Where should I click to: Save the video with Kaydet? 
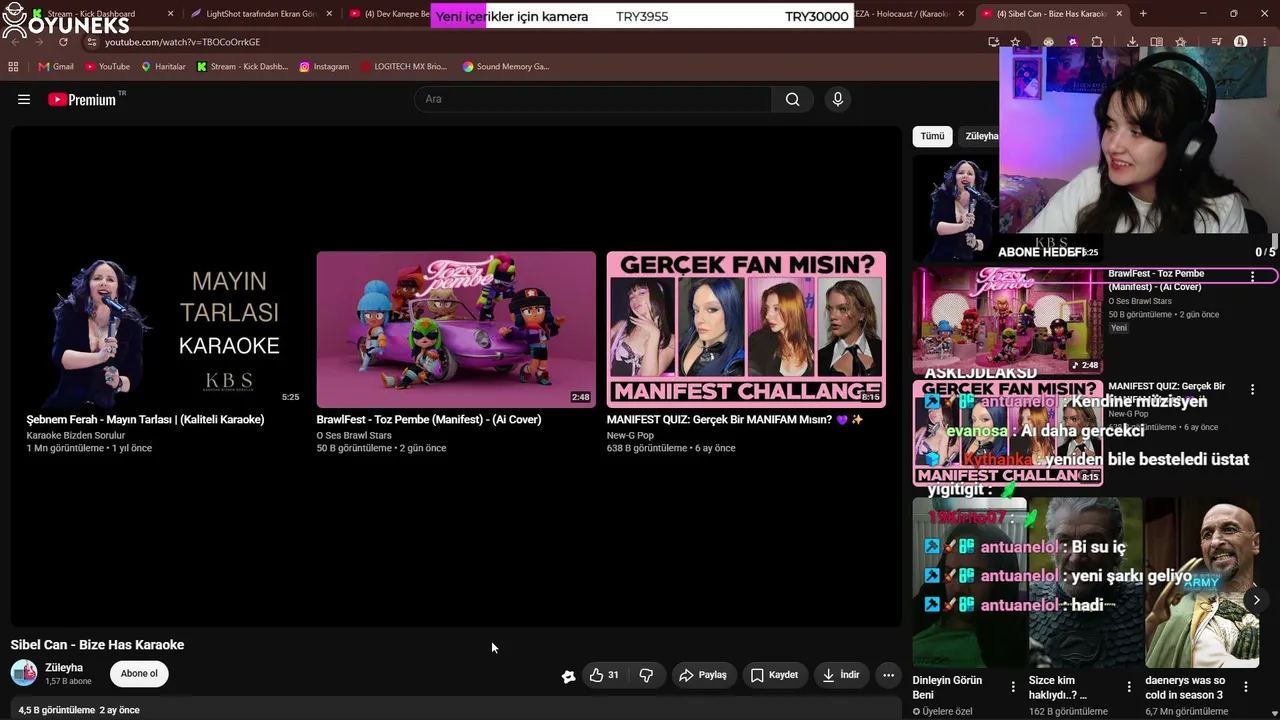point(774,675)
